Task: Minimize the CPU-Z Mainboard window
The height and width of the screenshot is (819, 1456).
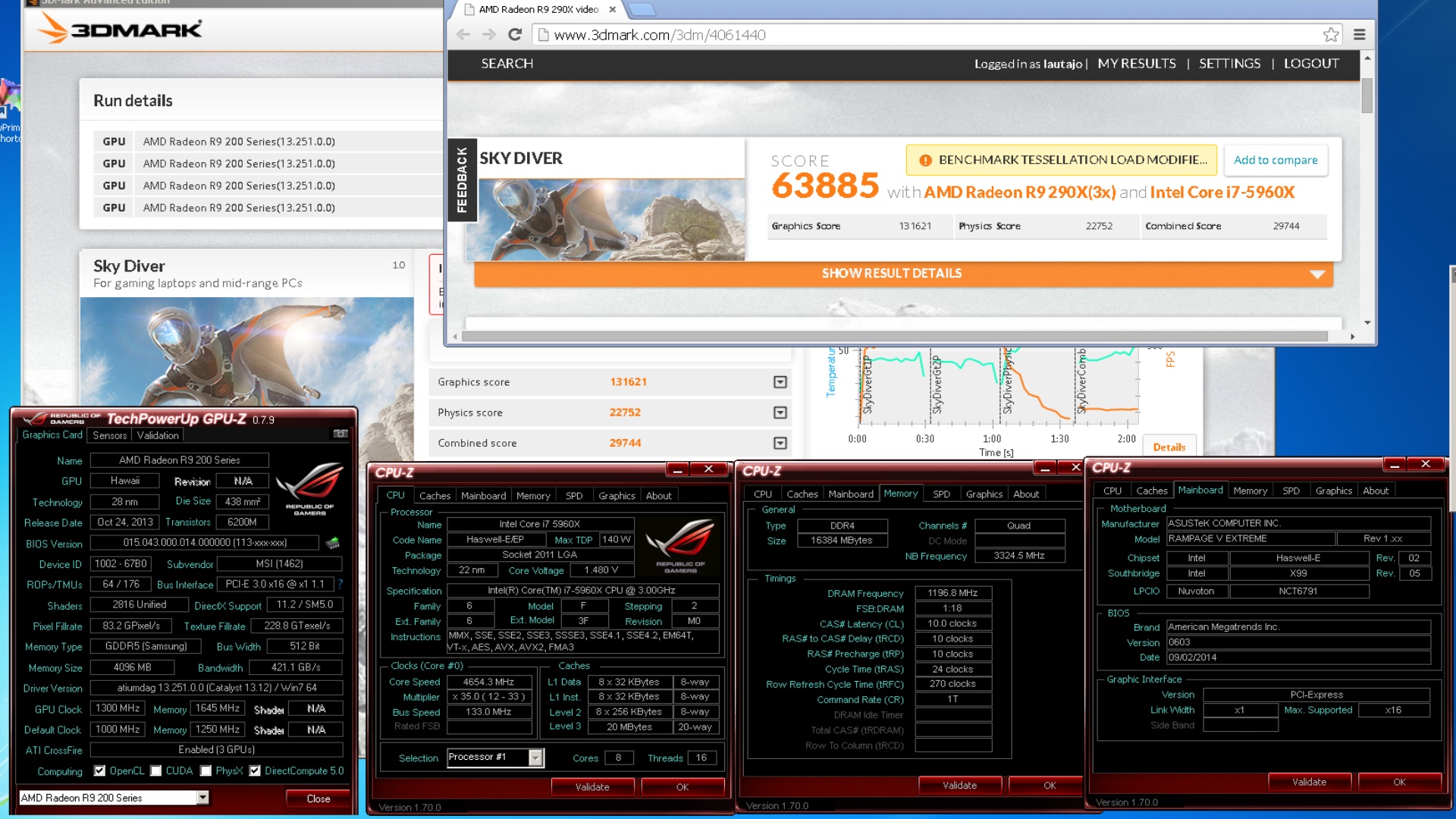Action: [1395, 465]
